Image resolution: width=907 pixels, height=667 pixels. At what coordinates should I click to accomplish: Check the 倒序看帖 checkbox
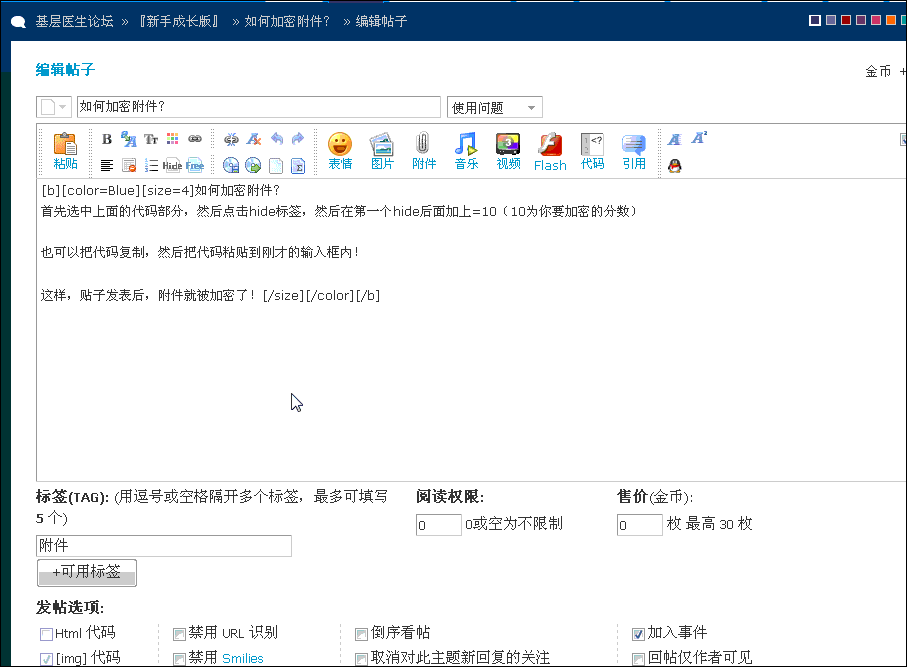[362, 634]
